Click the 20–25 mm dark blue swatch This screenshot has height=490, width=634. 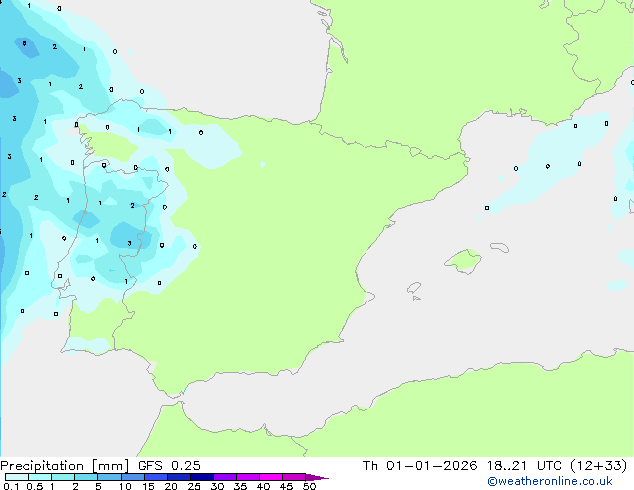point(178,477)
